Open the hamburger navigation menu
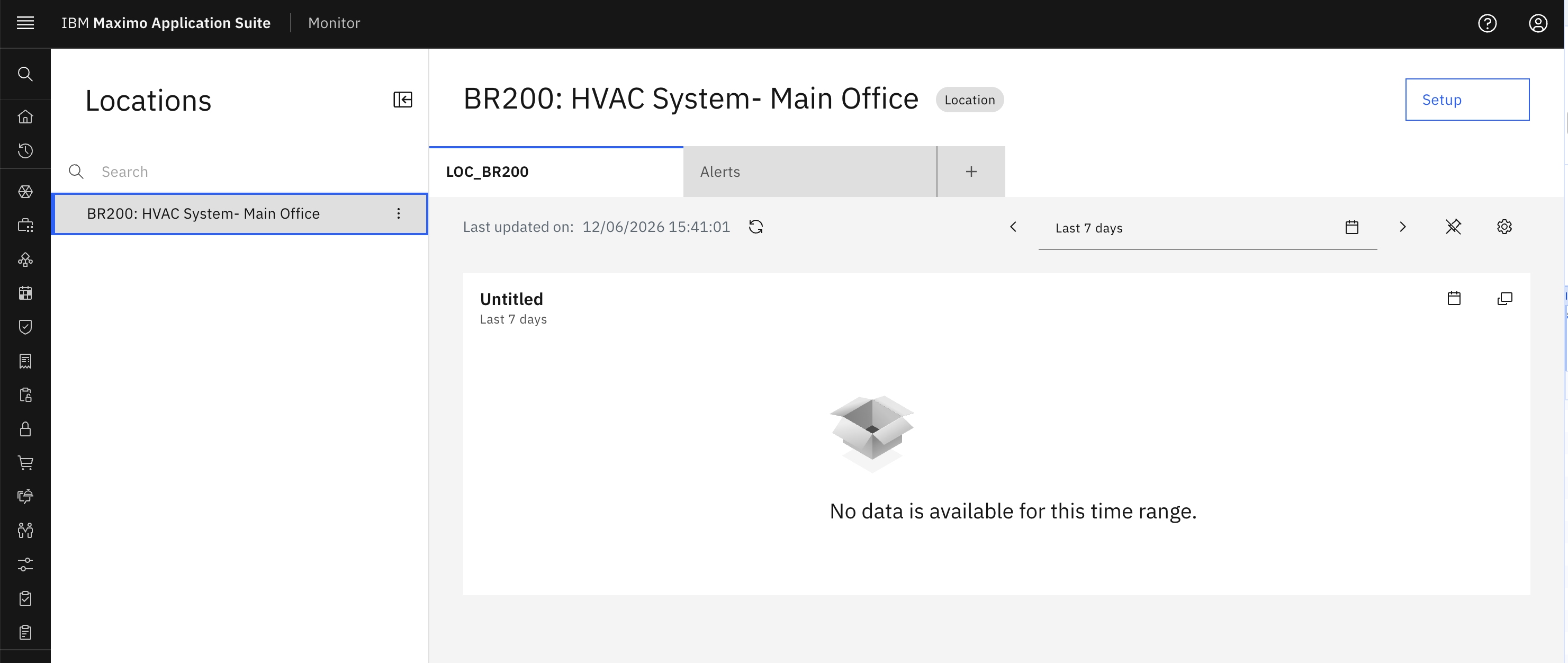This screenshot has height=663, width=1568. 25,23
